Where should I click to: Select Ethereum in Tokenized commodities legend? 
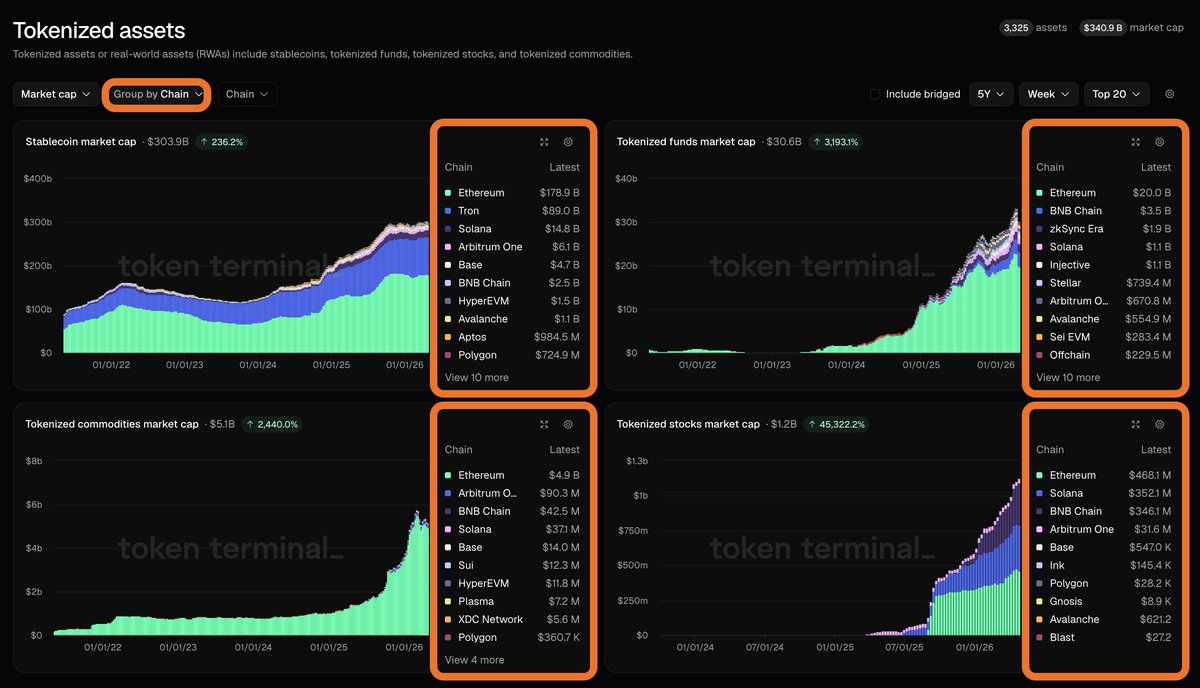pos(512,475)
